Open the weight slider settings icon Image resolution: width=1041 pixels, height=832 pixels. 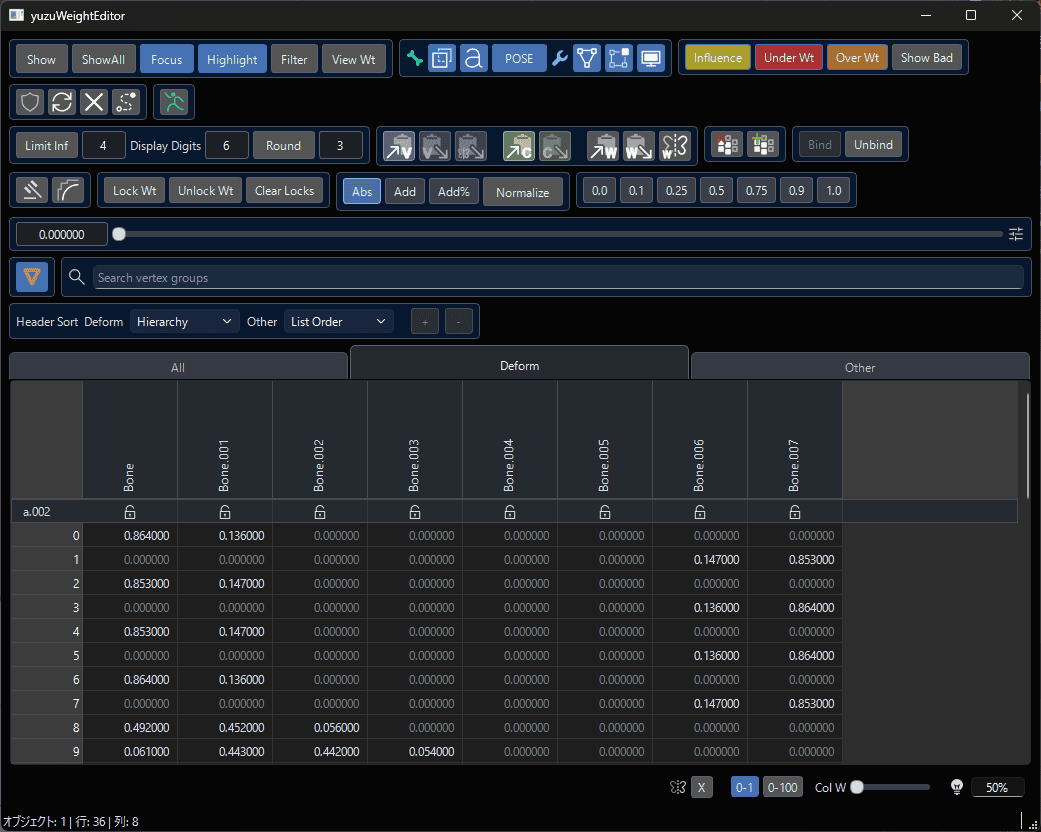[x=1016, y=234]
